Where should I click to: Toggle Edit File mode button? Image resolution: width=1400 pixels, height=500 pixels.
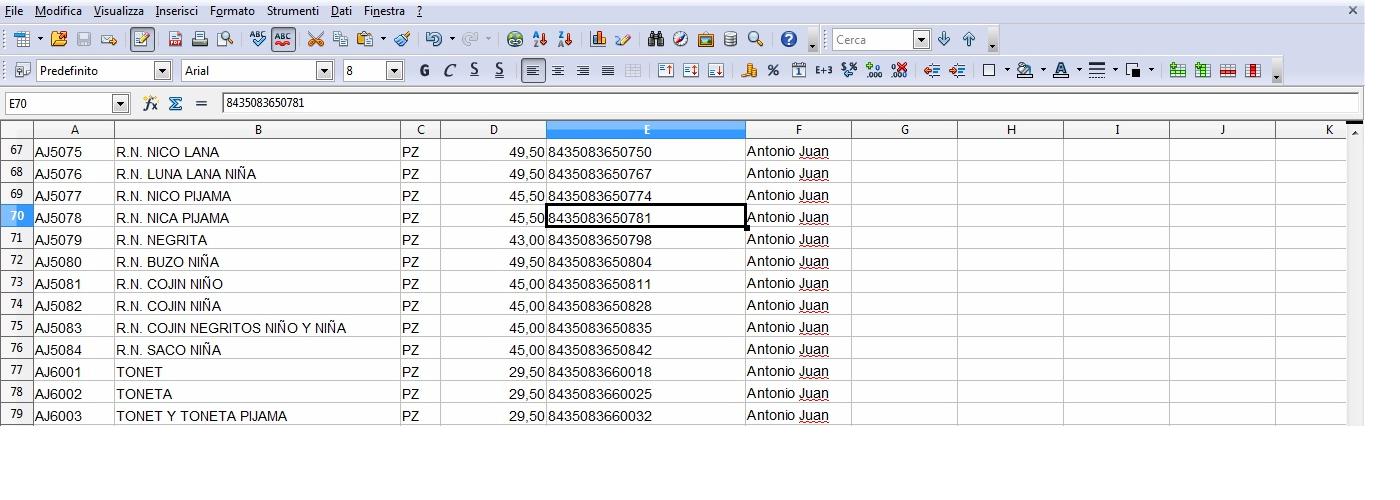coord(142,39)
